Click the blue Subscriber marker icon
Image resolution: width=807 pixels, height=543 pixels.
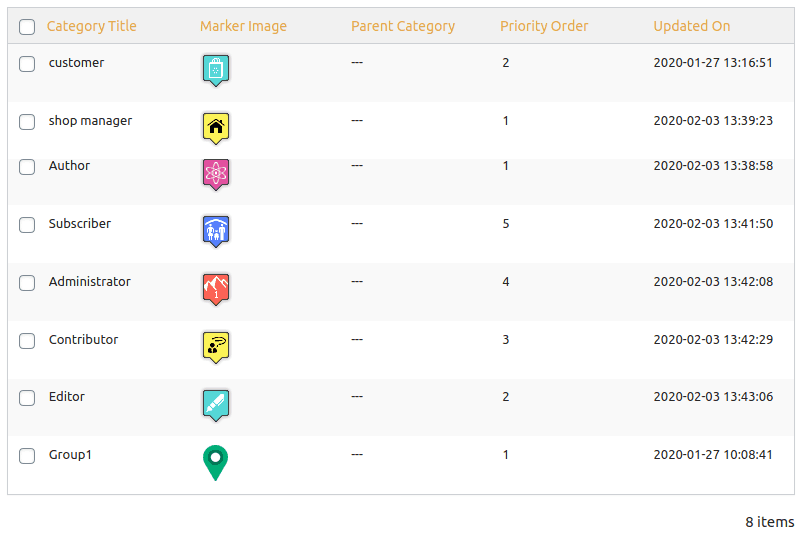tap(215, 231)
